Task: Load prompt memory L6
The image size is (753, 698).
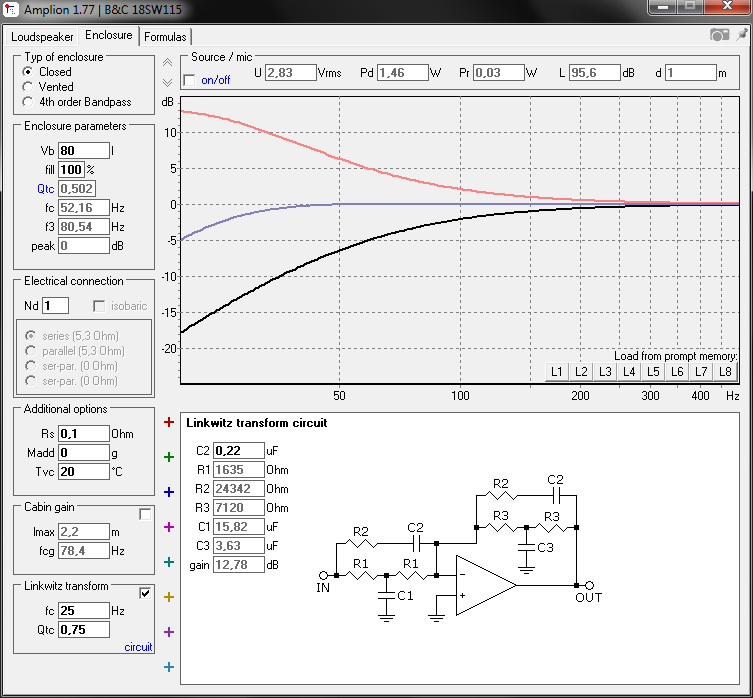Action: point(677,371)
